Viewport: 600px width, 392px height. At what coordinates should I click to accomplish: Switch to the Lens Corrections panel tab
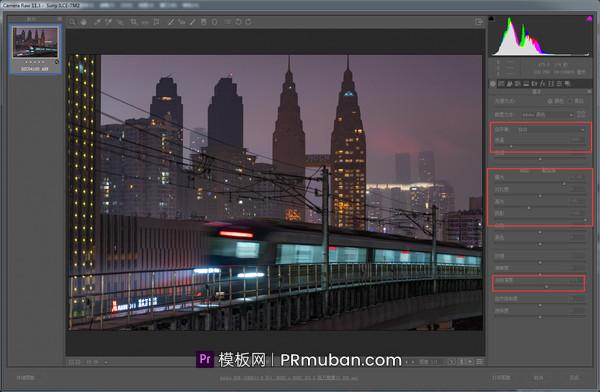[534, 83]
